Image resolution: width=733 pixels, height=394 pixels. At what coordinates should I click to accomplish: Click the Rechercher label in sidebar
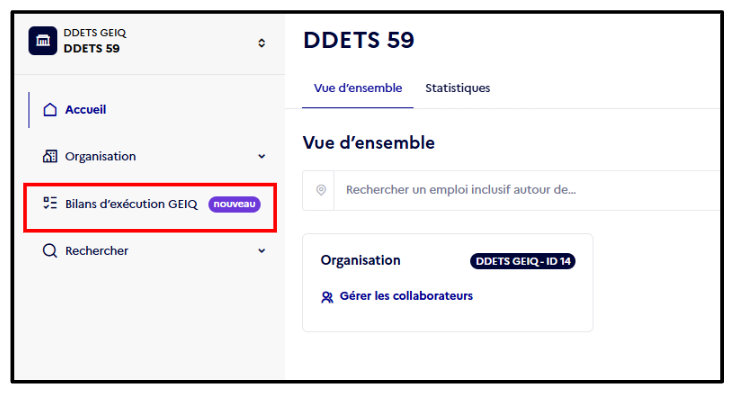(x=97, y=251)
